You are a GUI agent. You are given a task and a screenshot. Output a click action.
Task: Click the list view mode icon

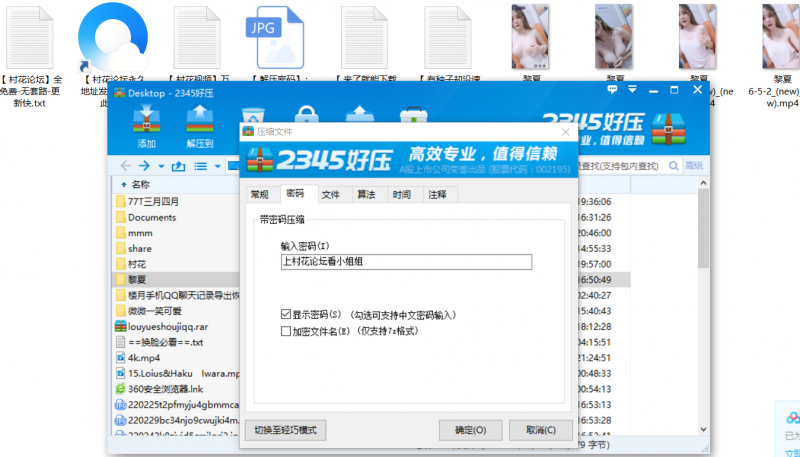pyautogui.click(x=201, y=165)
